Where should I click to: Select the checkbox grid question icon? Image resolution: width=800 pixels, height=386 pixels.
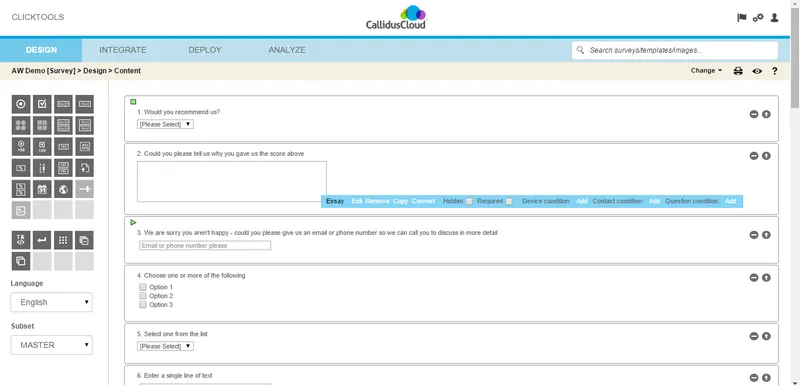(42, 125)
